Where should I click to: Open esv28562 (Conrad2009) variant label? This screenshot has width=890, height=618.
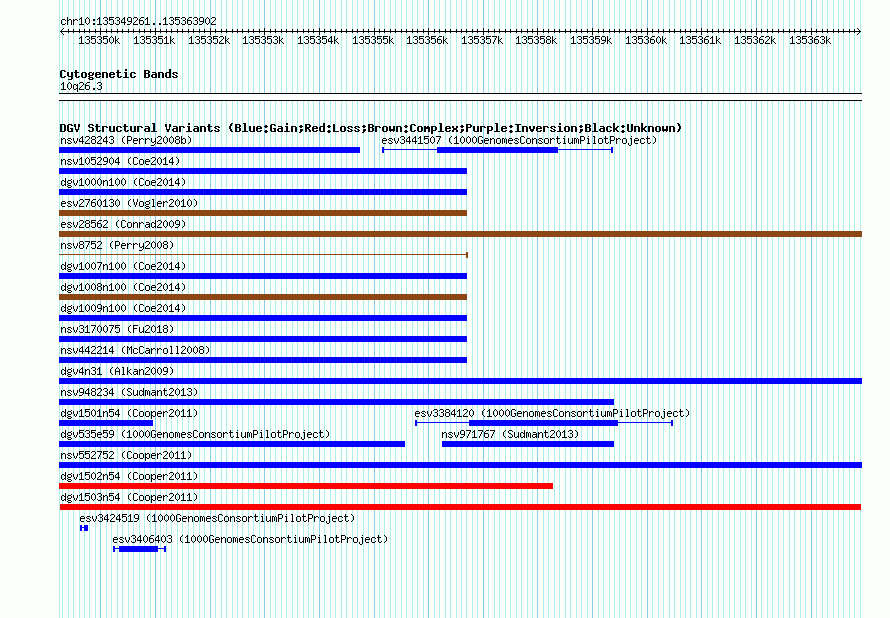coord(123,224)
